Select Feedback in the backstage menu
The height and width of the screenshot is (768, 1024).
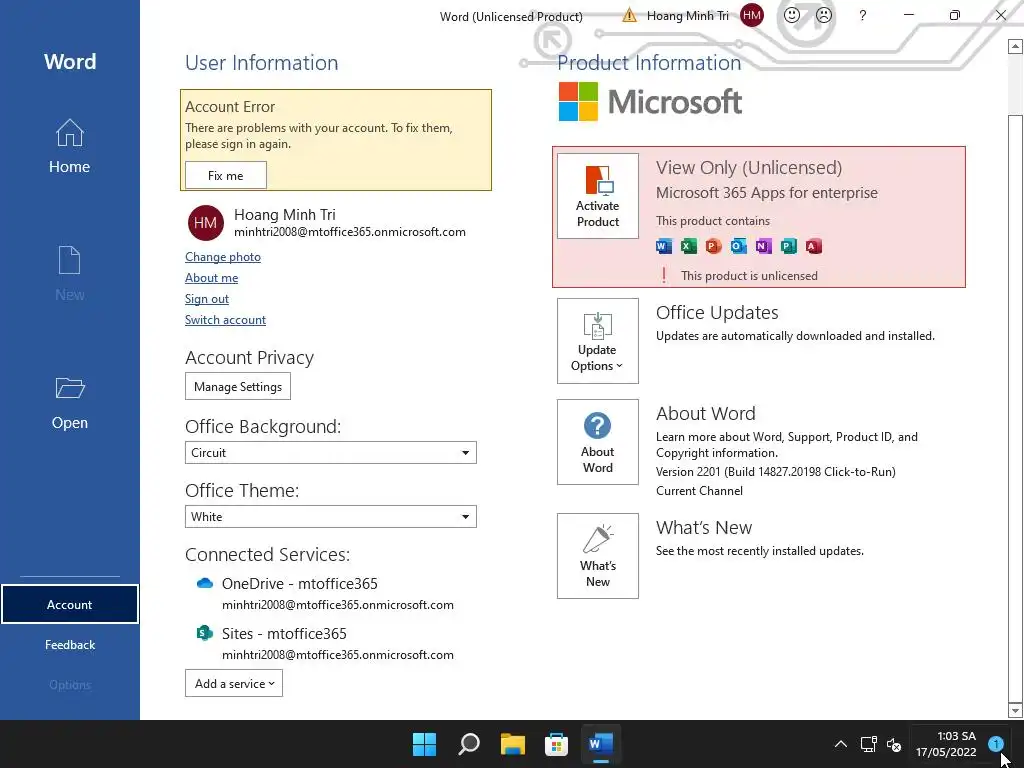point(69,645)
